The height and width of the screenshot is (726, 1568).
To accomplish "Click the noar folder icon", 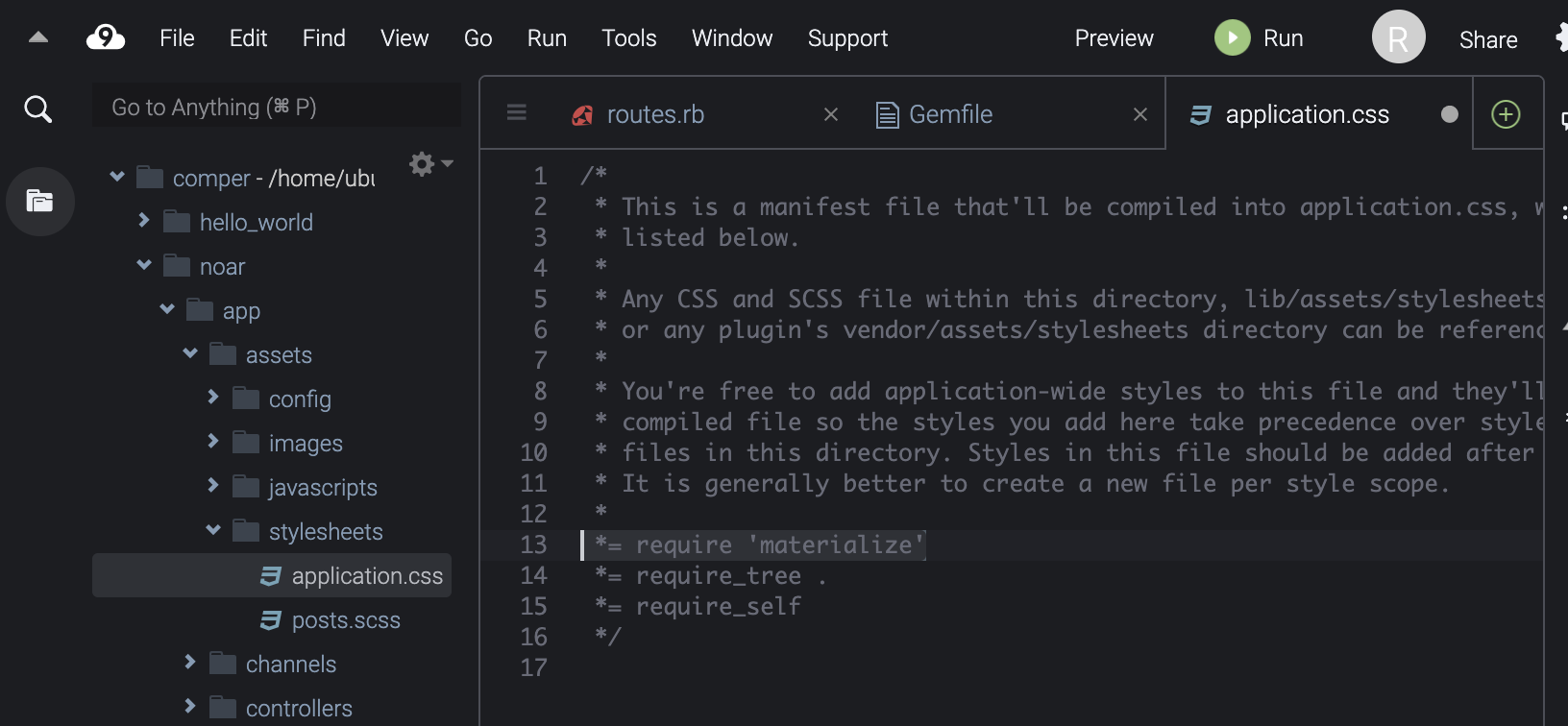I will point(176,266).
